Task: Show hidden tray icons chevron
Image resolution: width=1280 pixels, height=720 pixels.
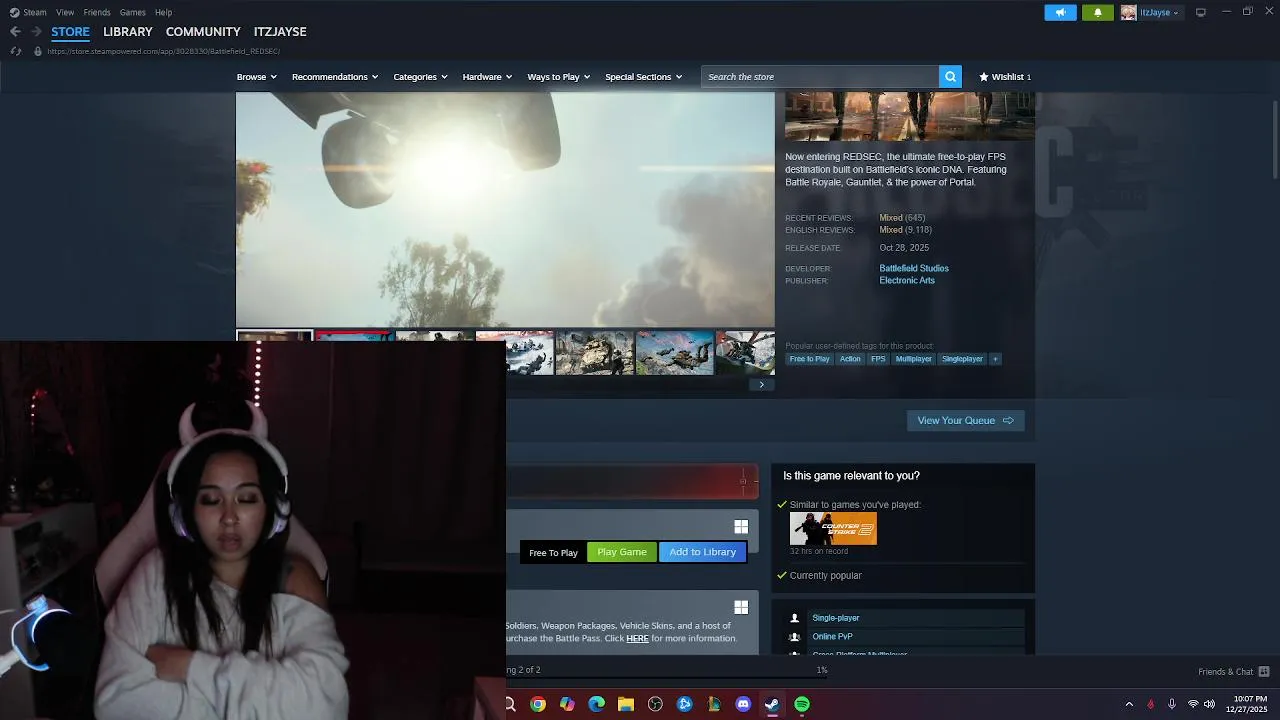Action: (1129, 704)
